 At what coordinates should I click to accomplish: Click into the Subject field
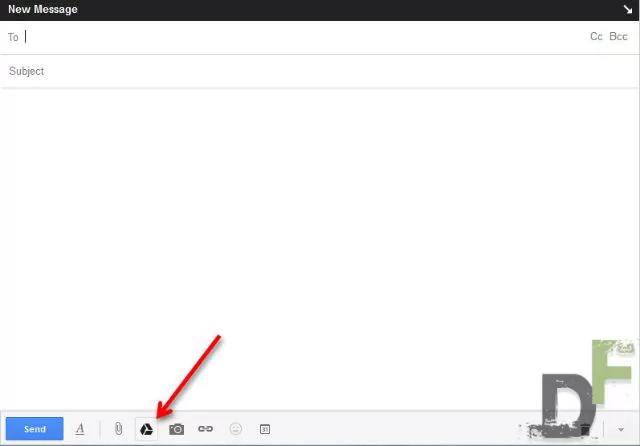[320, 71]
